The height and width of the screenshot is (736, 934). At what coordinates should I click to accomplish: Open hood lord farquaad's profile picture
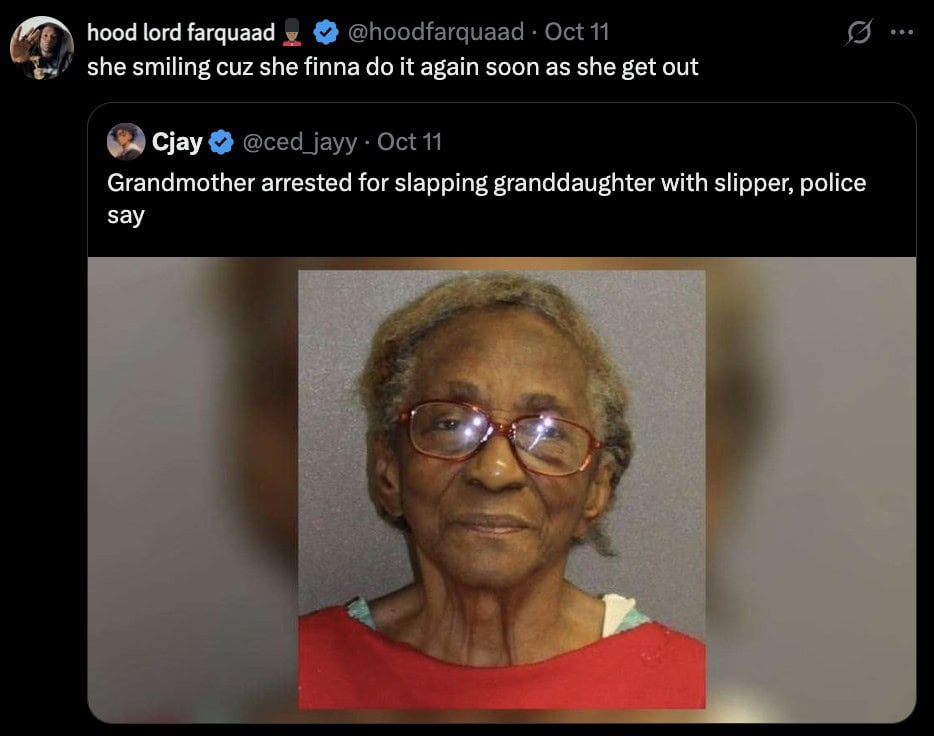coord(42,48)
